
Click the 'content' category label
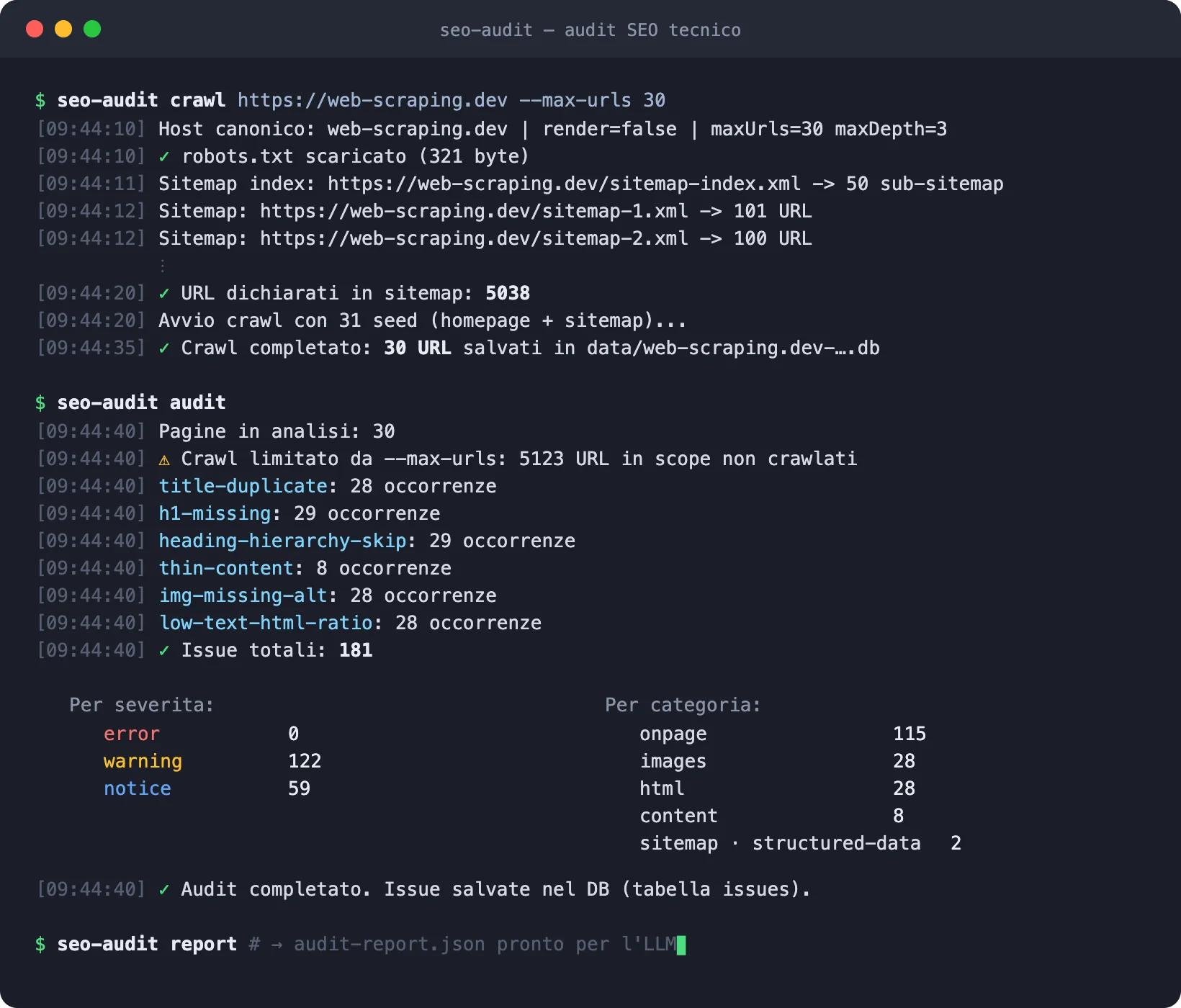tap(678, 816)
